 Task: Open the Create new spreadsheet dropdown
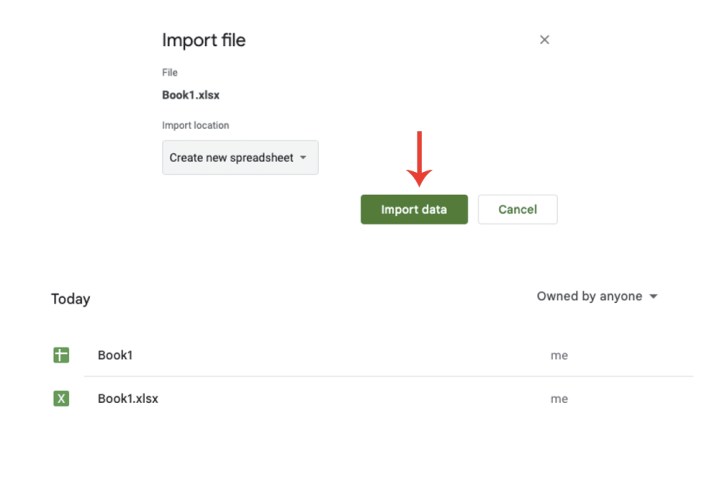[240, 158]
